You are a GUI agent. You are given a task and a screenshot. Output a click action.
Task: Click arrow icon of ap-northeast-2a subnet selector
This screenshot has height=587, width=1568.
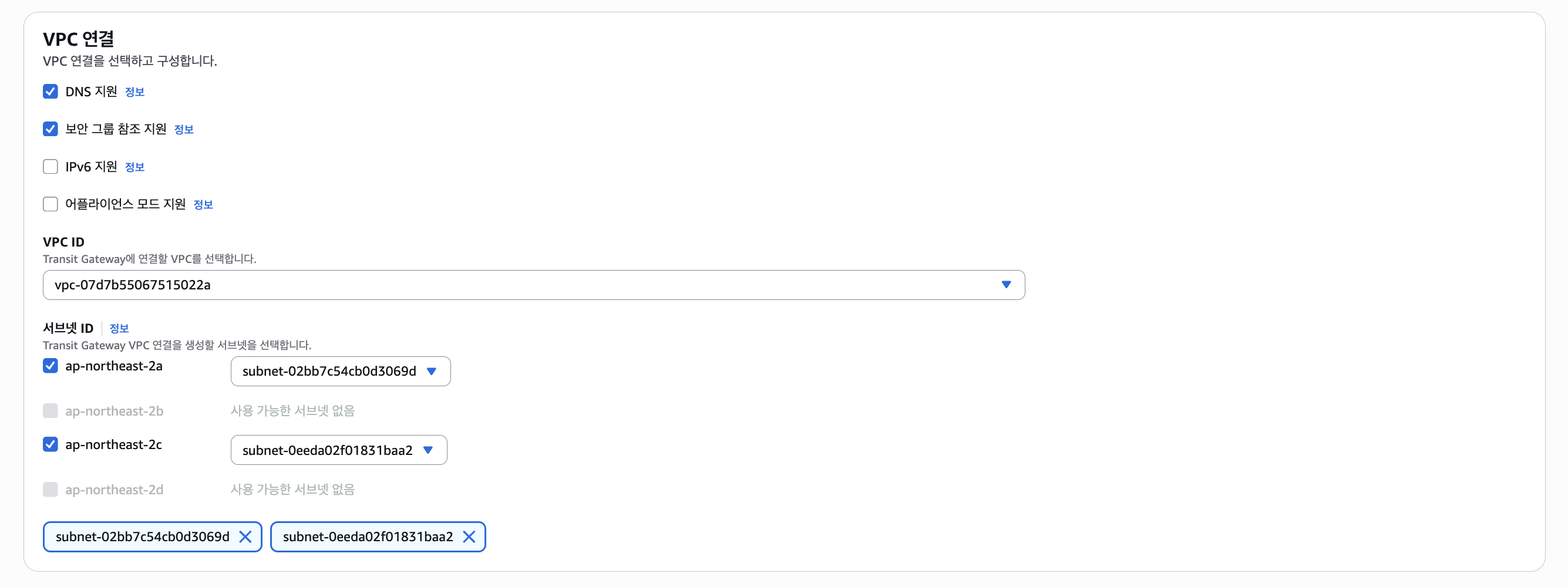click(432, 371)
